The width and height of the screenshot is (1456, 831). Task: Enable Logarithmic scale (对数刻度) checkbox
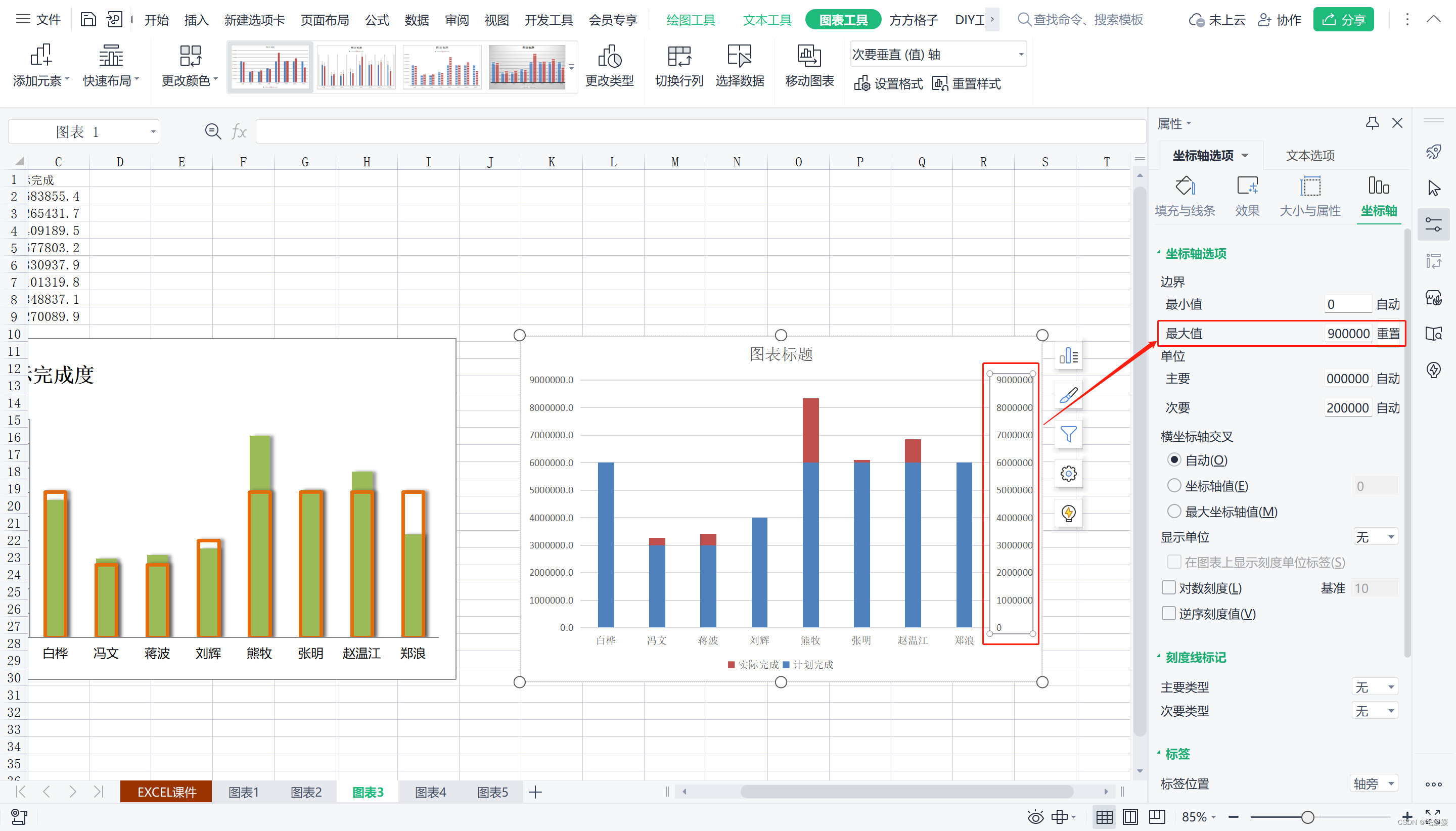1169,587
